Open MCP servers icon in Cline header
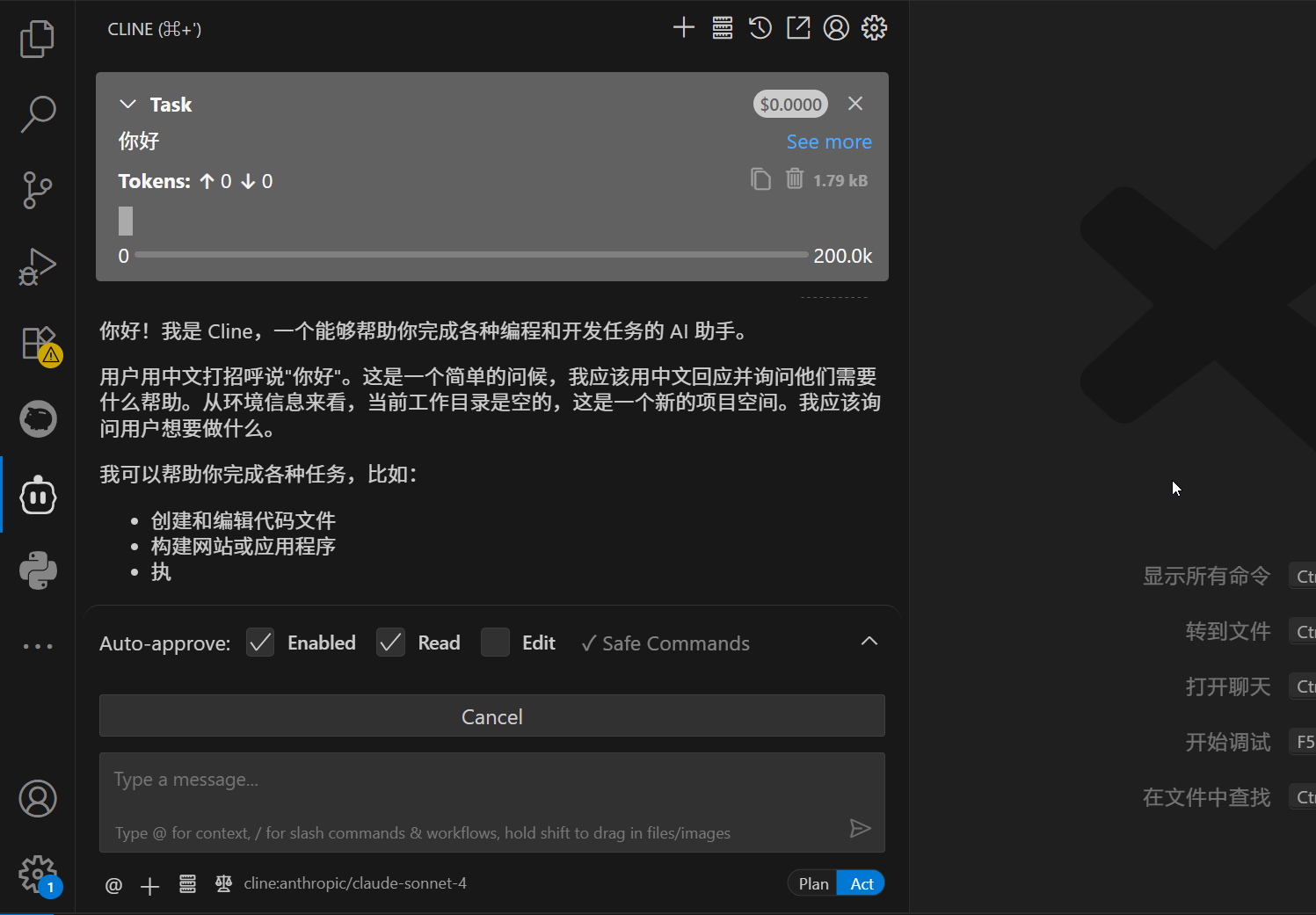The height and width of the screenshot is (915, 1316). (723, 28)
